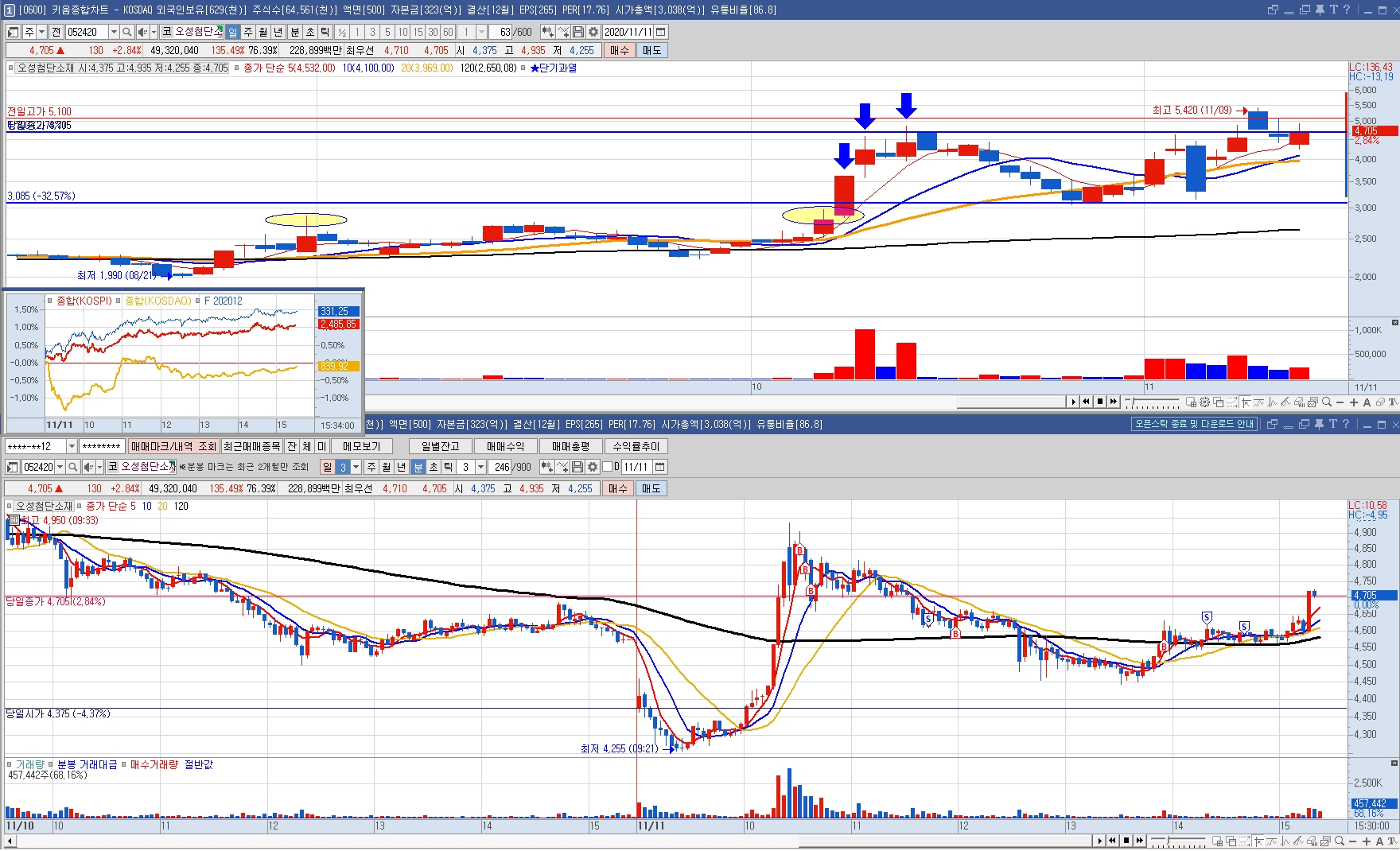Click the font 'T' icon in the top title bar
Viewport: 1400px width, 851px height.
pyautogui.click(x=1333, y=10)
